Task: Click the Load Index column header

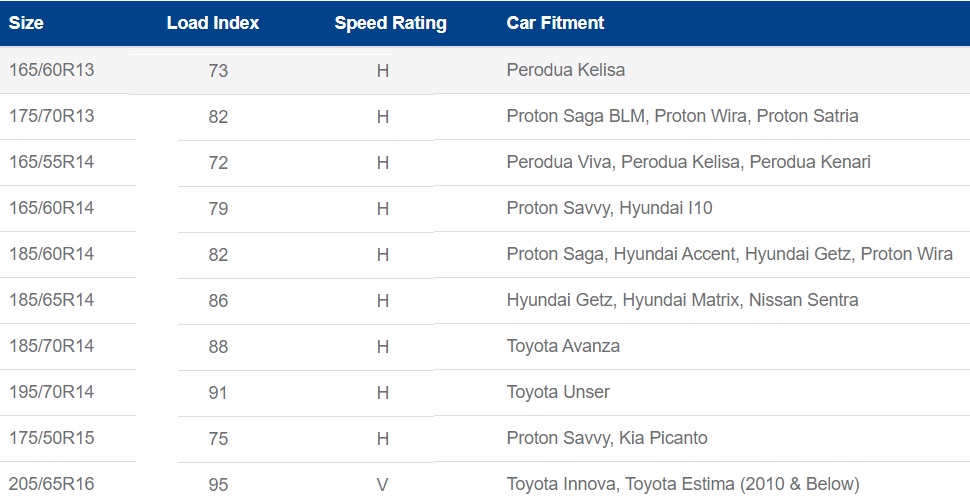Action: pyautogui.click(x=212, y=23)
